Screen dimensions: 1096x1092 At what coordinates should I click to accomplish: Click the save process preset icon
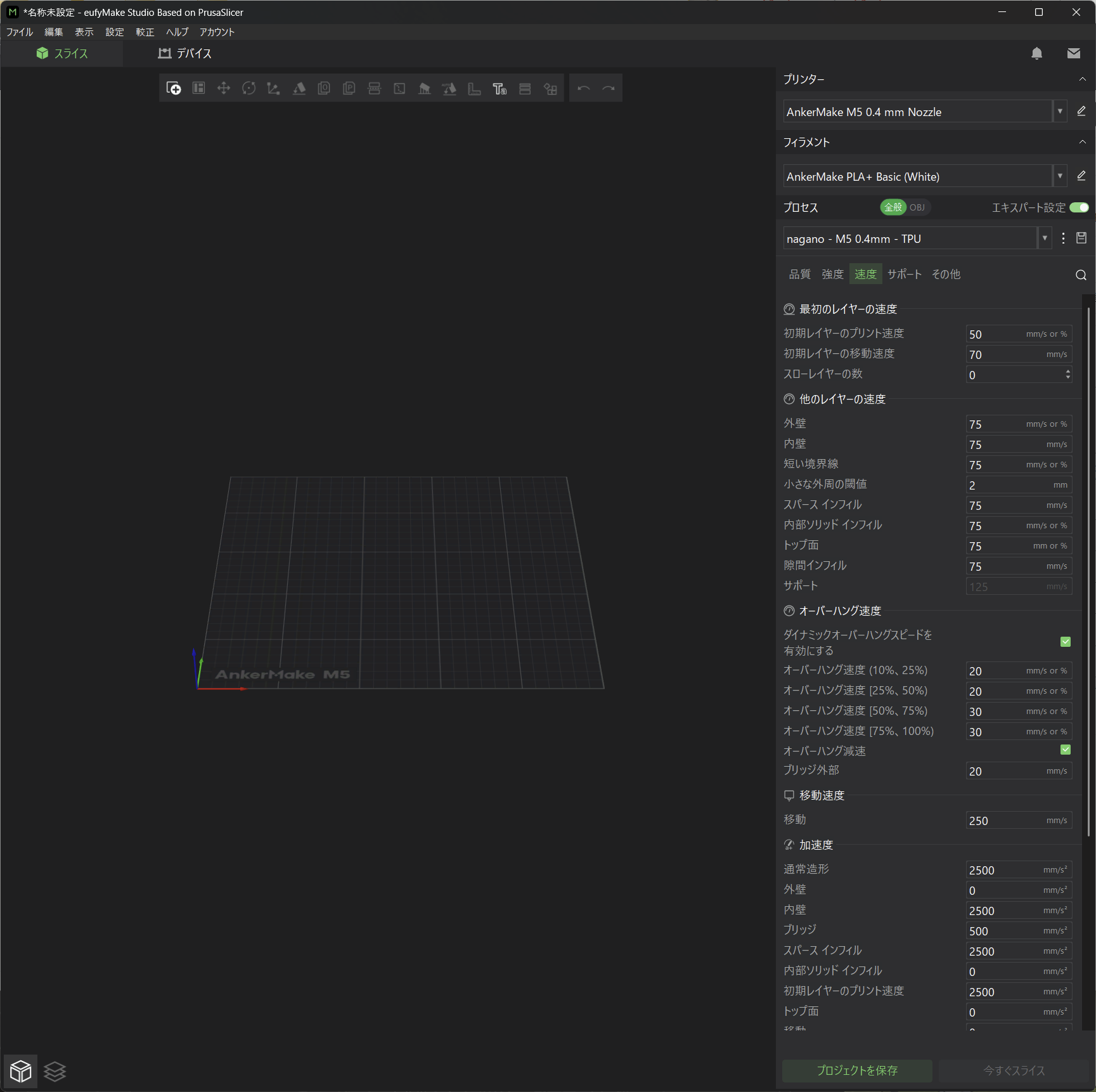tap(1081, 238)
